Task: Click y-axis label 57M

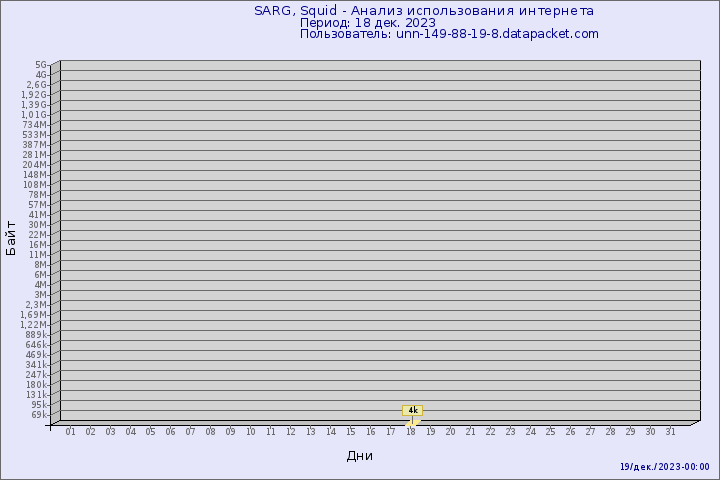Action: point(38,205)
